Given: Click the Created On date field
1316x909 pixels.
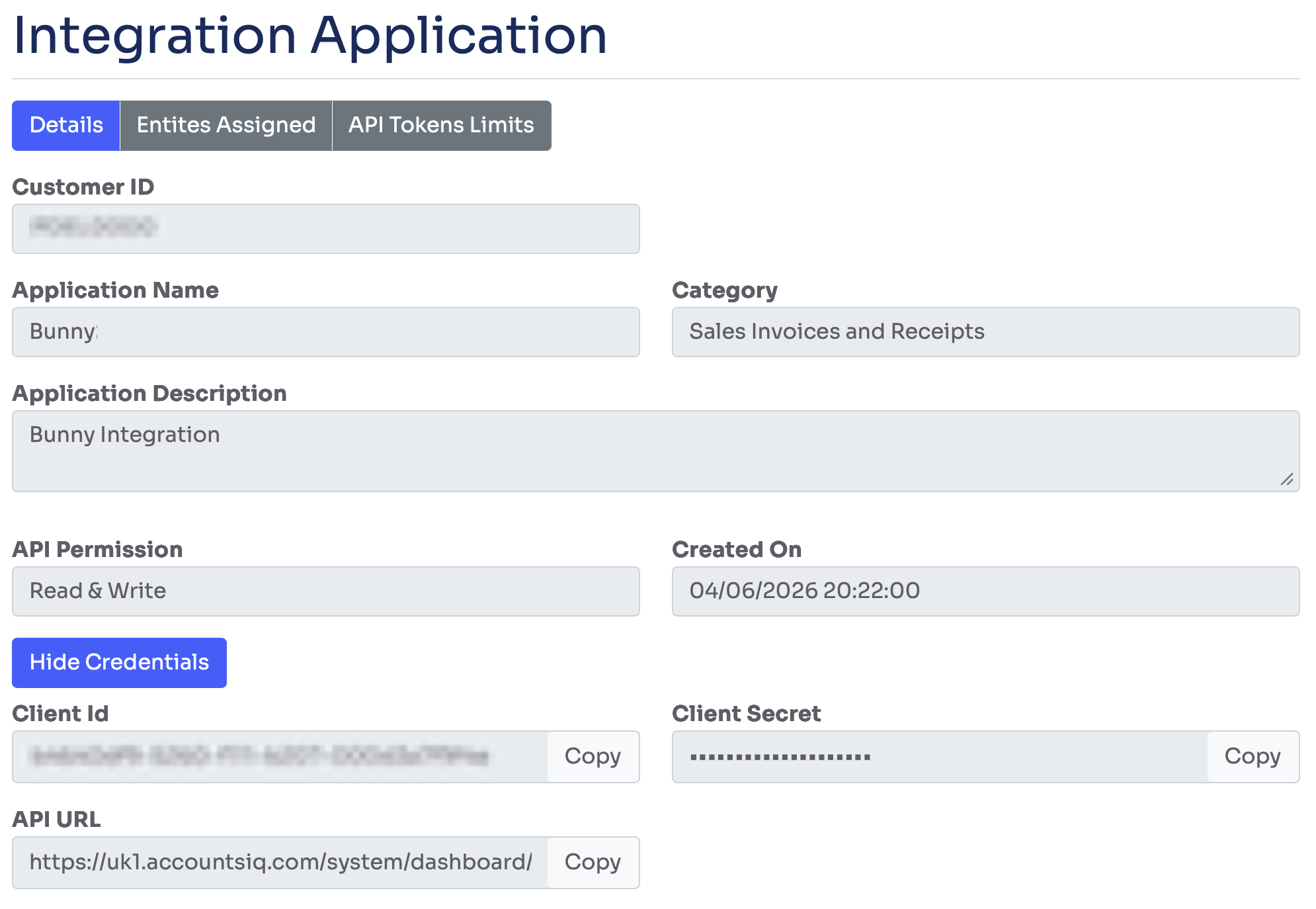Looking at the screenshot, I should (985, 591).
